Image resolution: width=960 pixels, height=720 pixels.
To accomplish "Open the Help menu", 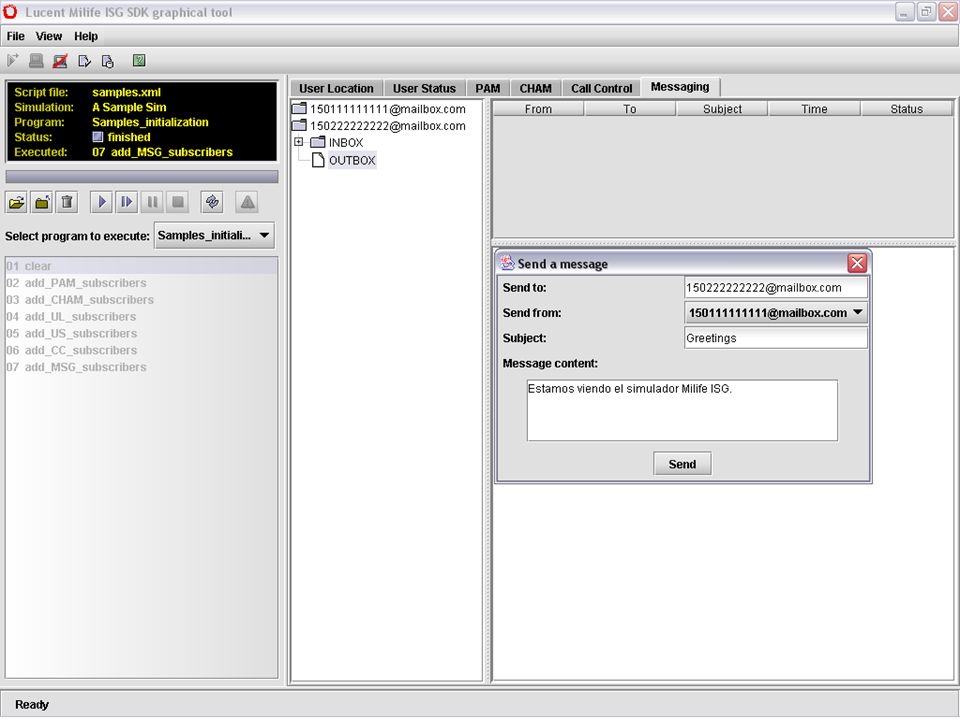I will [86, 36].
